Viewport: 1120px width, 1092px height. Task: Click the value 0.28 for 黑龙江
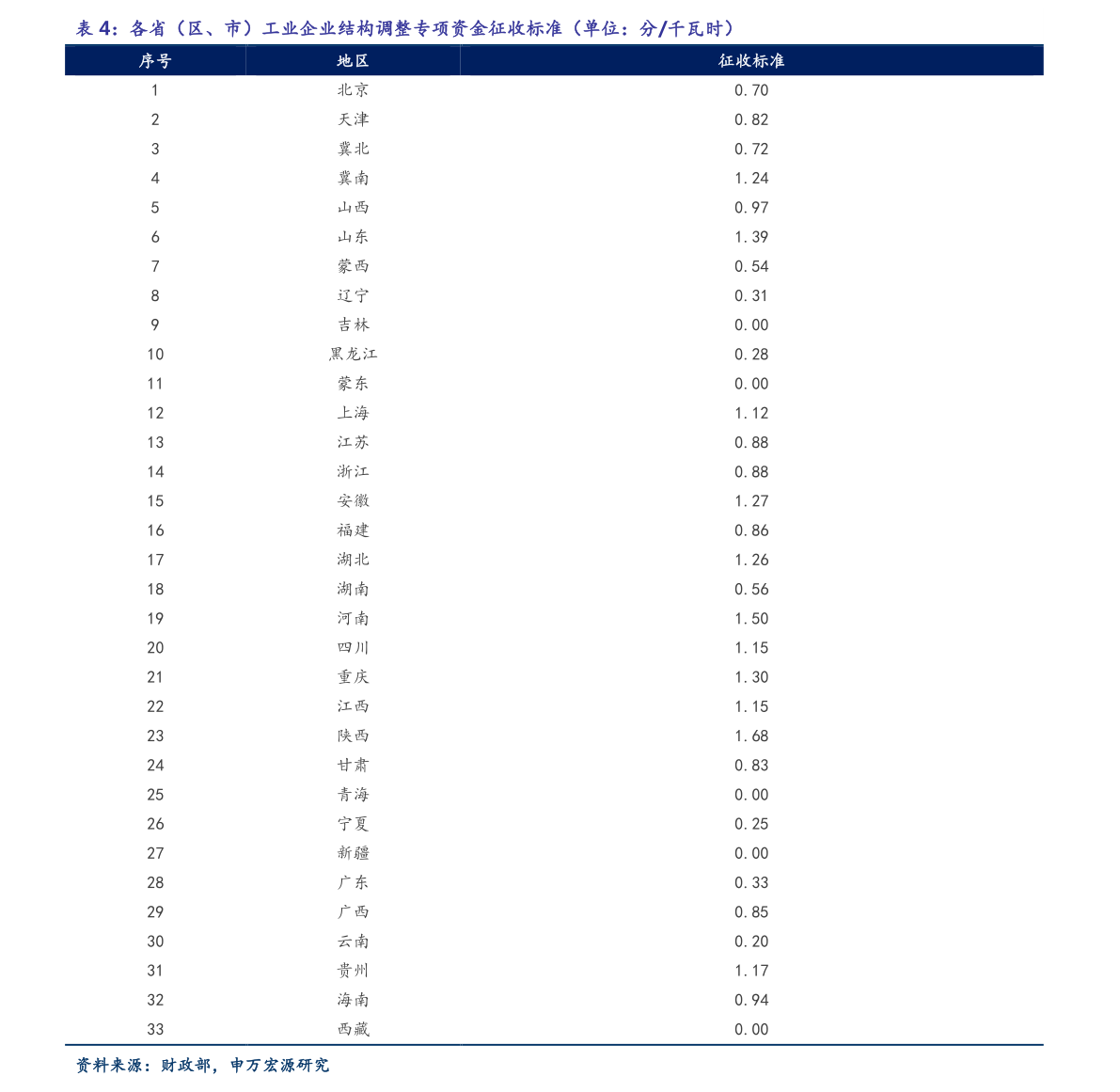click(751, 355)
